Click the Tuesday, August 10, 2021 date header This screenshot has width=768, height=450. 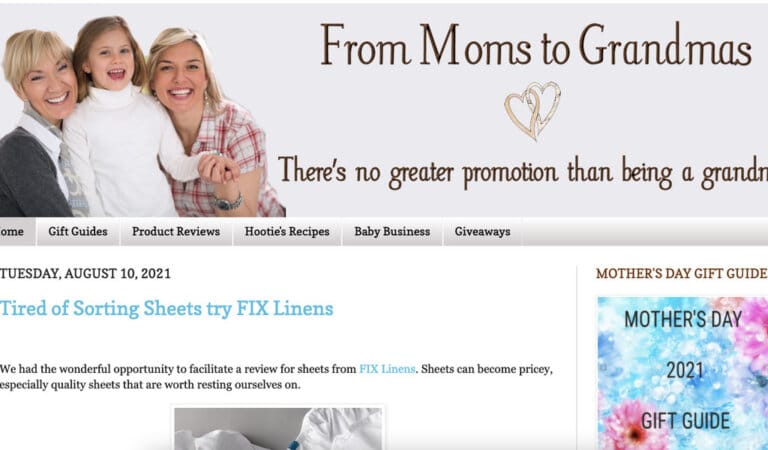(85, 273)
